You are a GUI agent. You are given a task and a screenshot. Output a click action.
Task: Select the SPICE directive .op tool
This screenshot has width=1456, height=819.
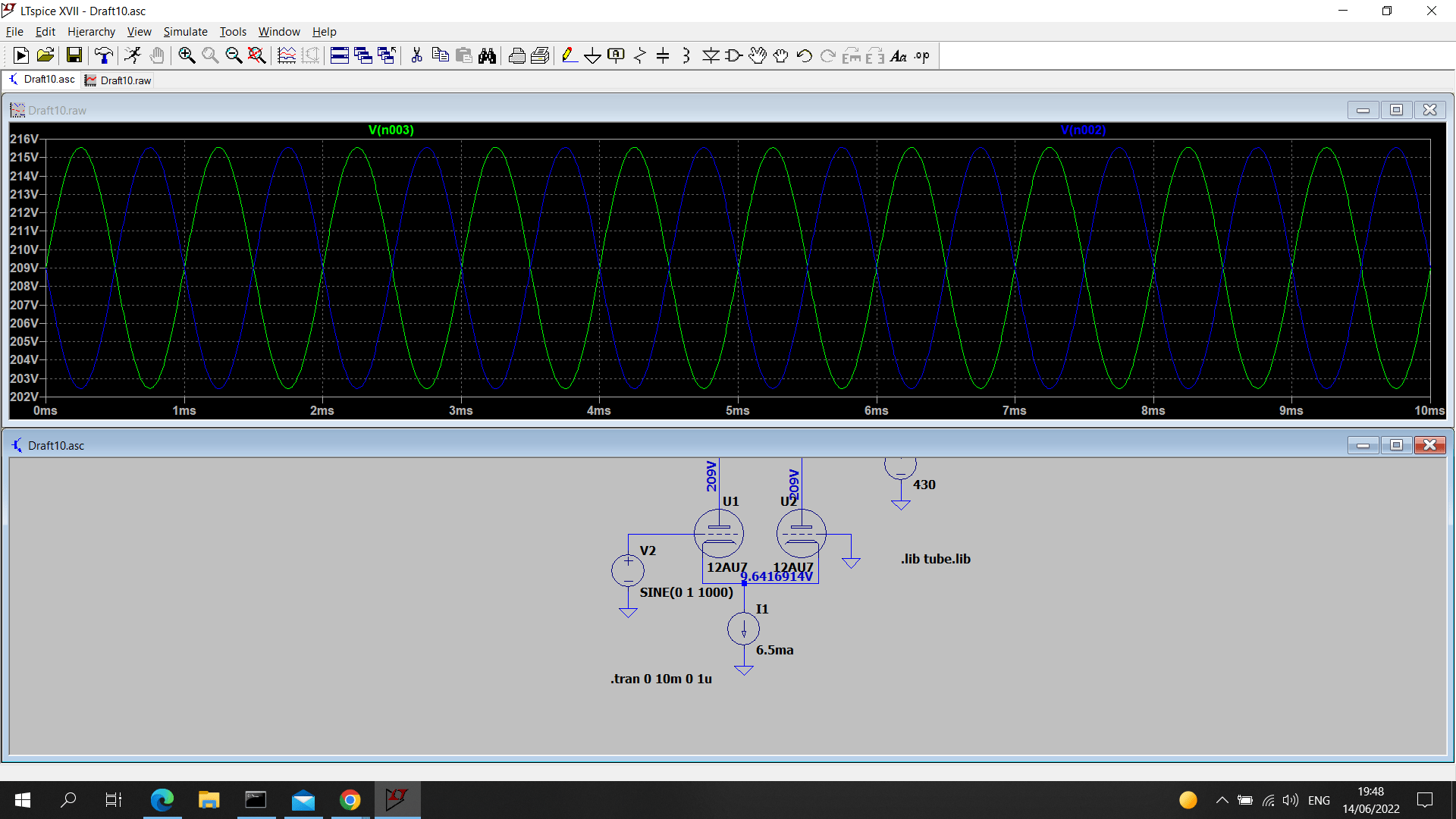pos(922,55)
